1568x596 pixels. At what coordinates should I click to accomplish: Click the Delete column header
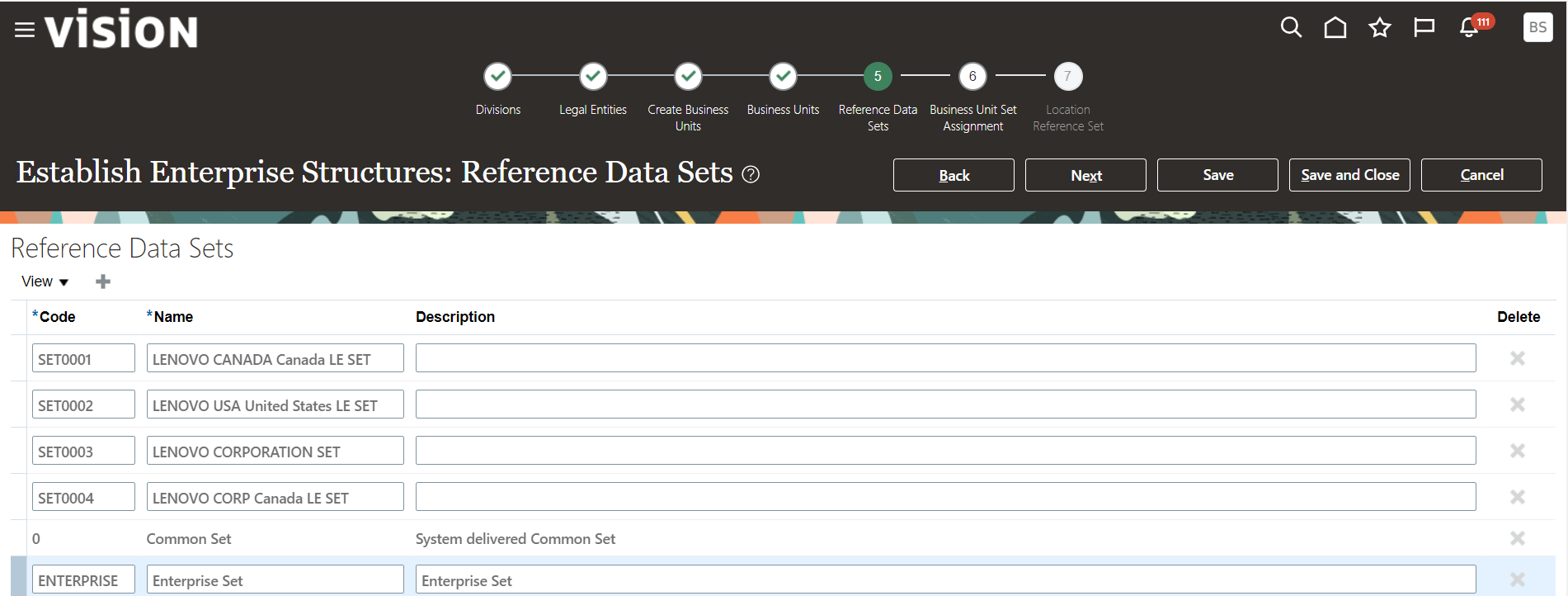click(1519, 317)
